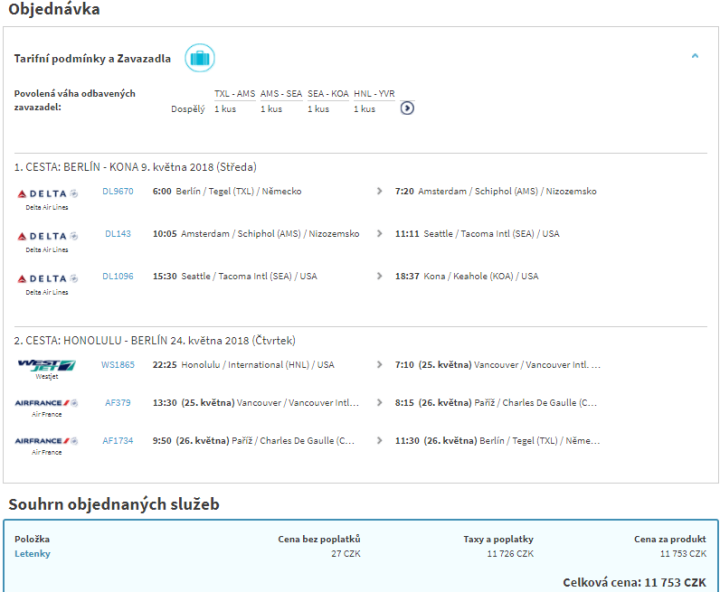
Task: Open flight DL143 link
Action: click(117, 234)
